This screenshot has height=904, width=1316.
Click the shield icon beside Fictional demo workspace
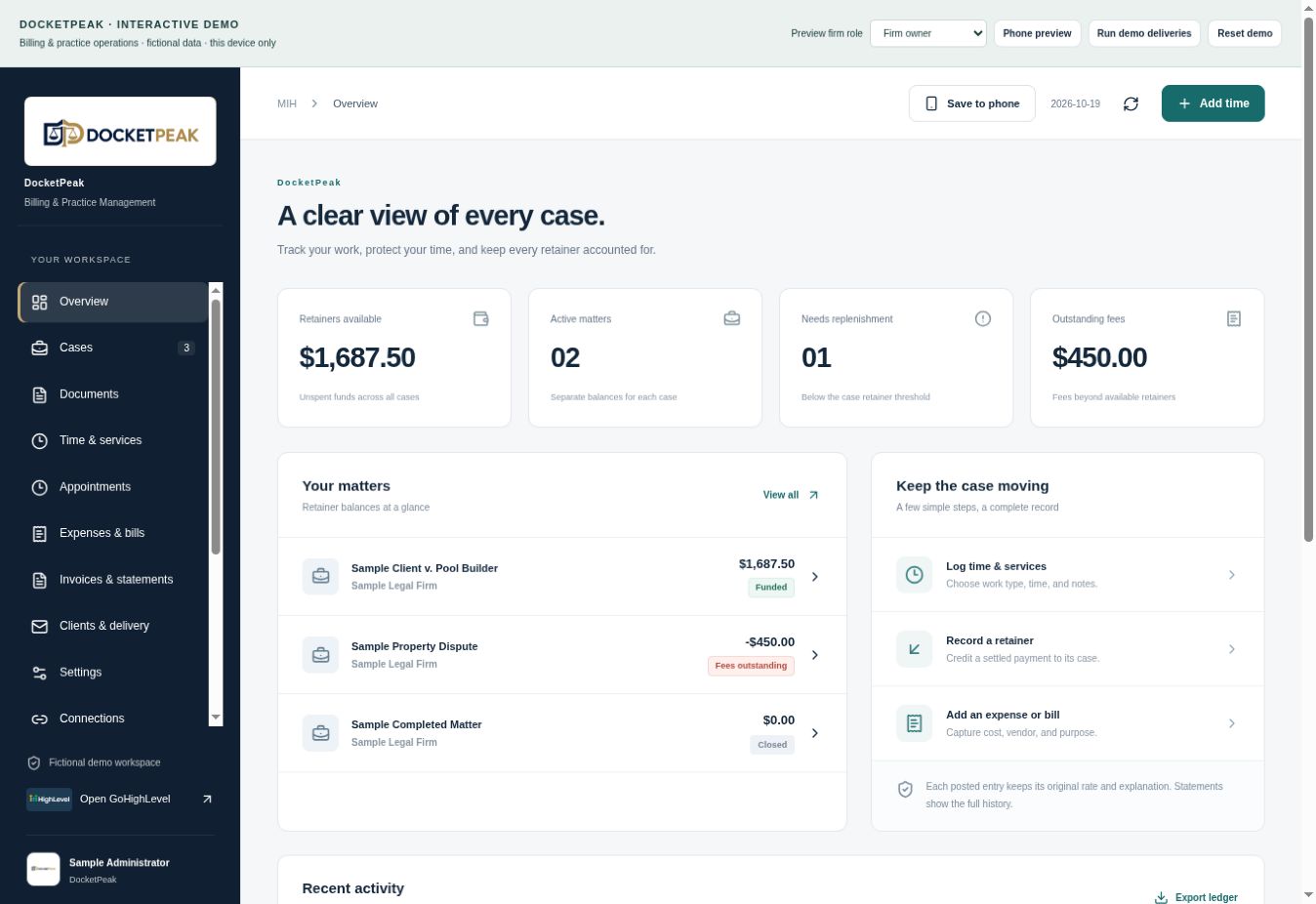34,762
